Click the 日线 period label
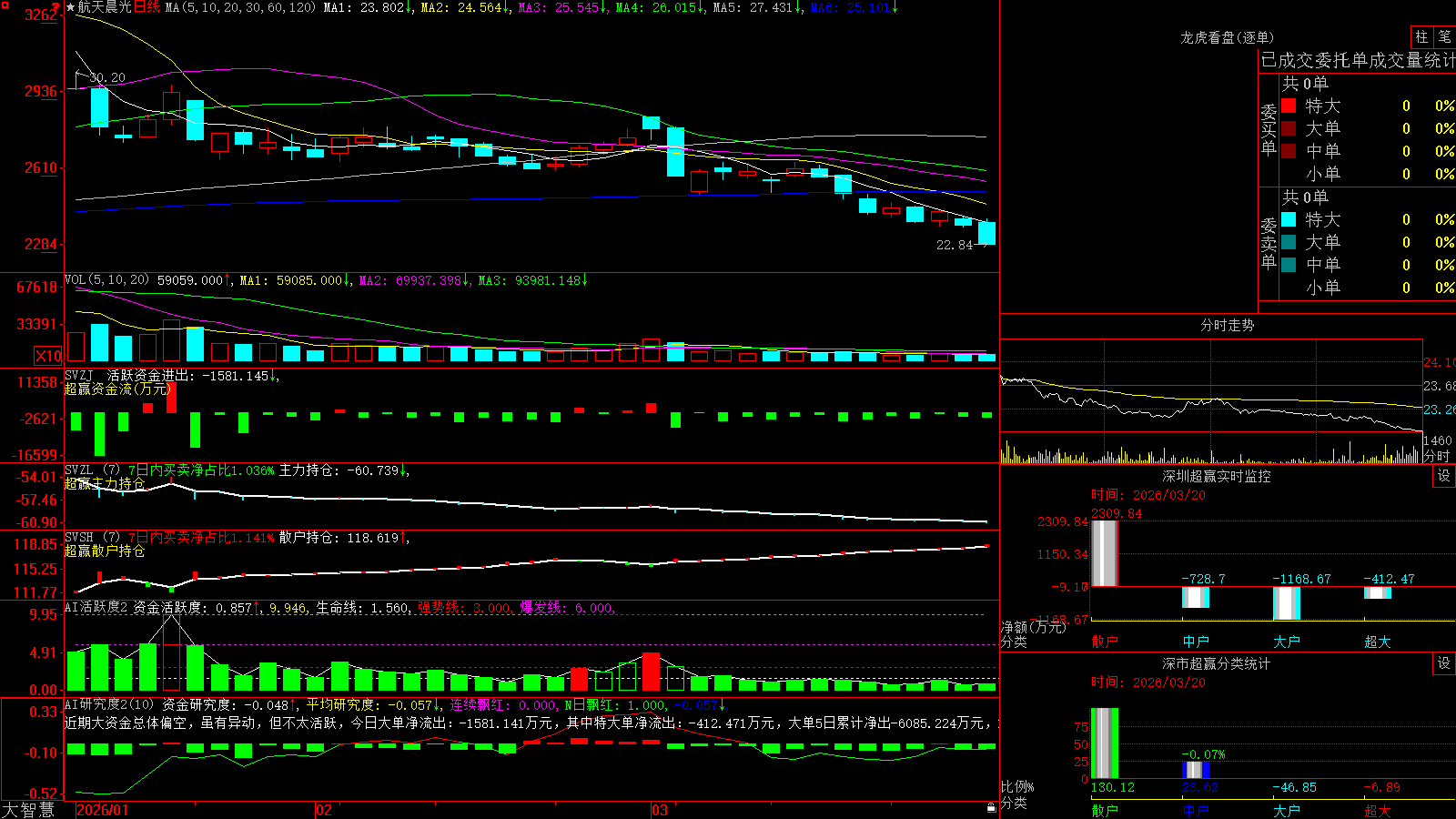Viewport: 1456px width, 819px height. pos(147,7)
